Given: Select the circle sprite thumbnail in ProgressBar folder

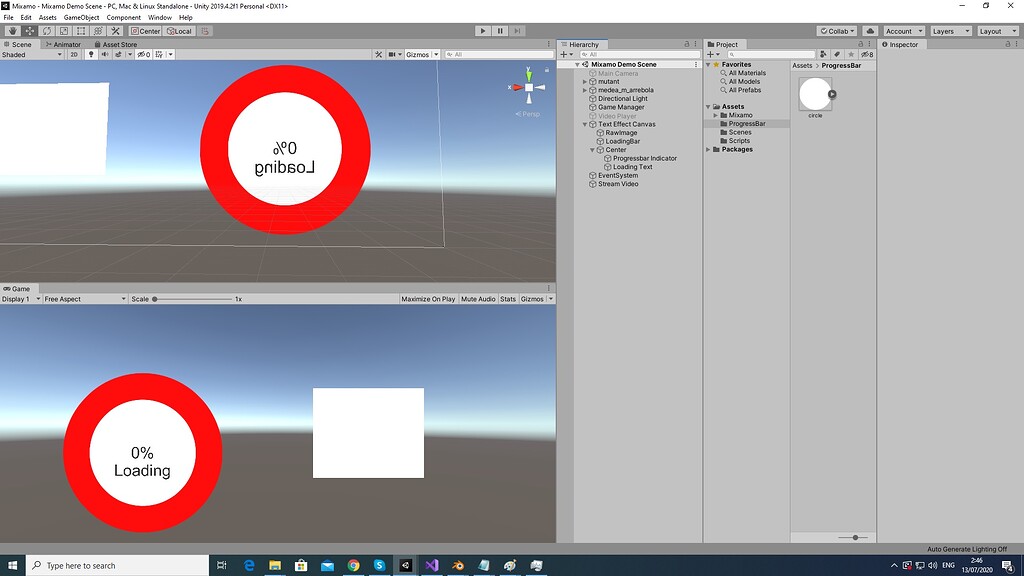Looking at the screenshot, I should [x=815, y=95].
